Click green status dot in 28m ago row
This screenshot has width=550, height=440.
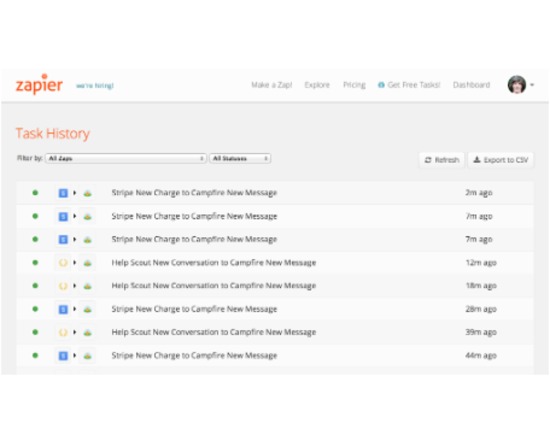click(35, 309)
